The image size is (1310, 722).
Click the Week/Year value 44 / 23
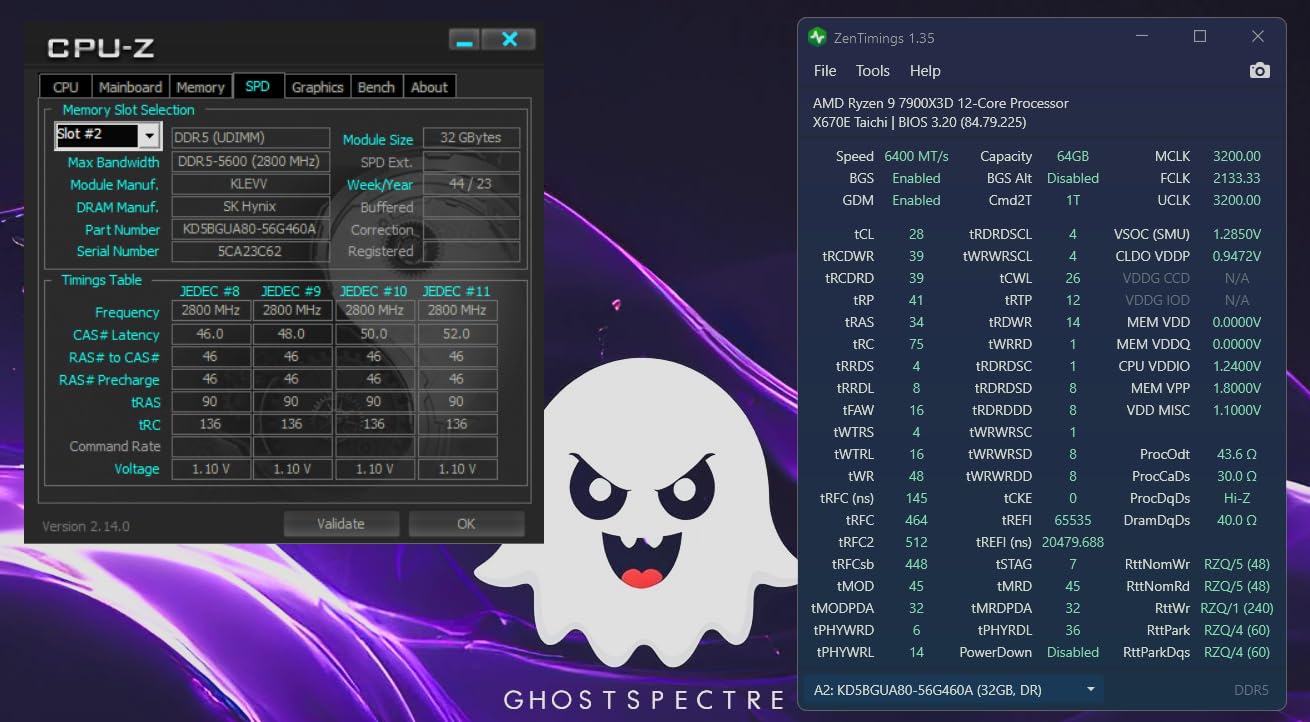[471, 184]
